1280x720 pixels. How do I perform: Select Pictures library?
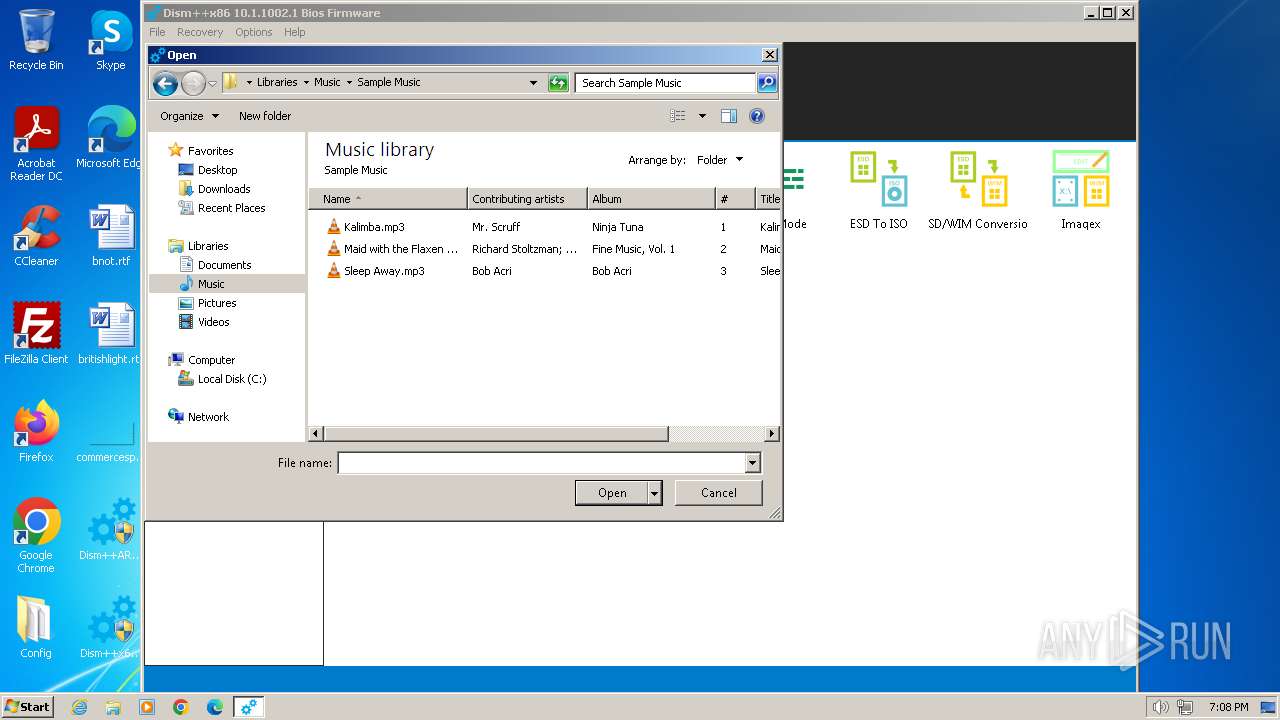click(x=217, y=303)
